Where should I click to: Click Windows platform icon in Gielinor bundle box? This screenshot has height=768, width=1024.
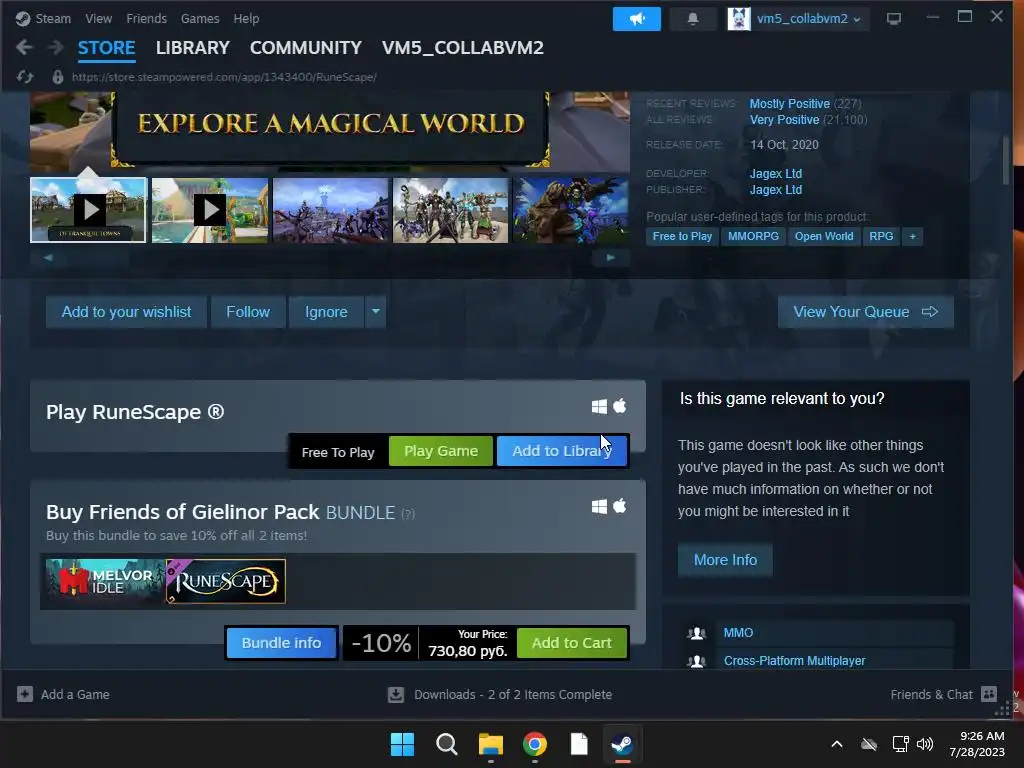tap(599, 506)
